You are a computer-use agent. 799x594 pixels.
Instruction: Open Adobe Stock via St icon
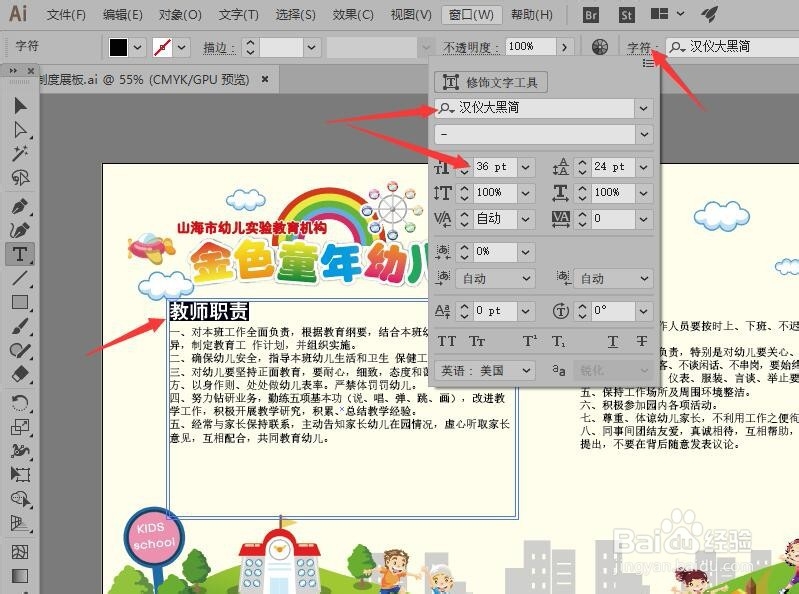[626, 15]
